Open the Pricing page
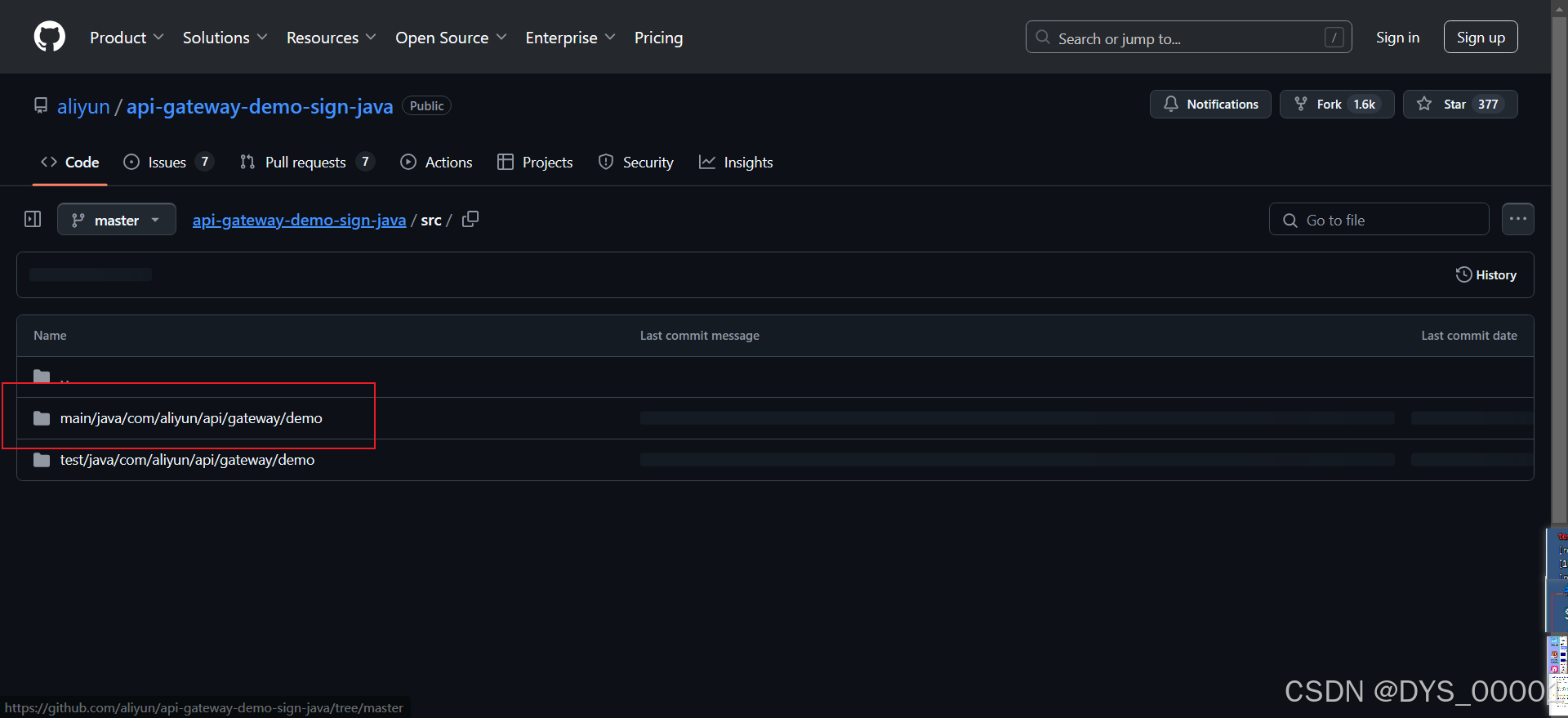 (x=658, y=38)
